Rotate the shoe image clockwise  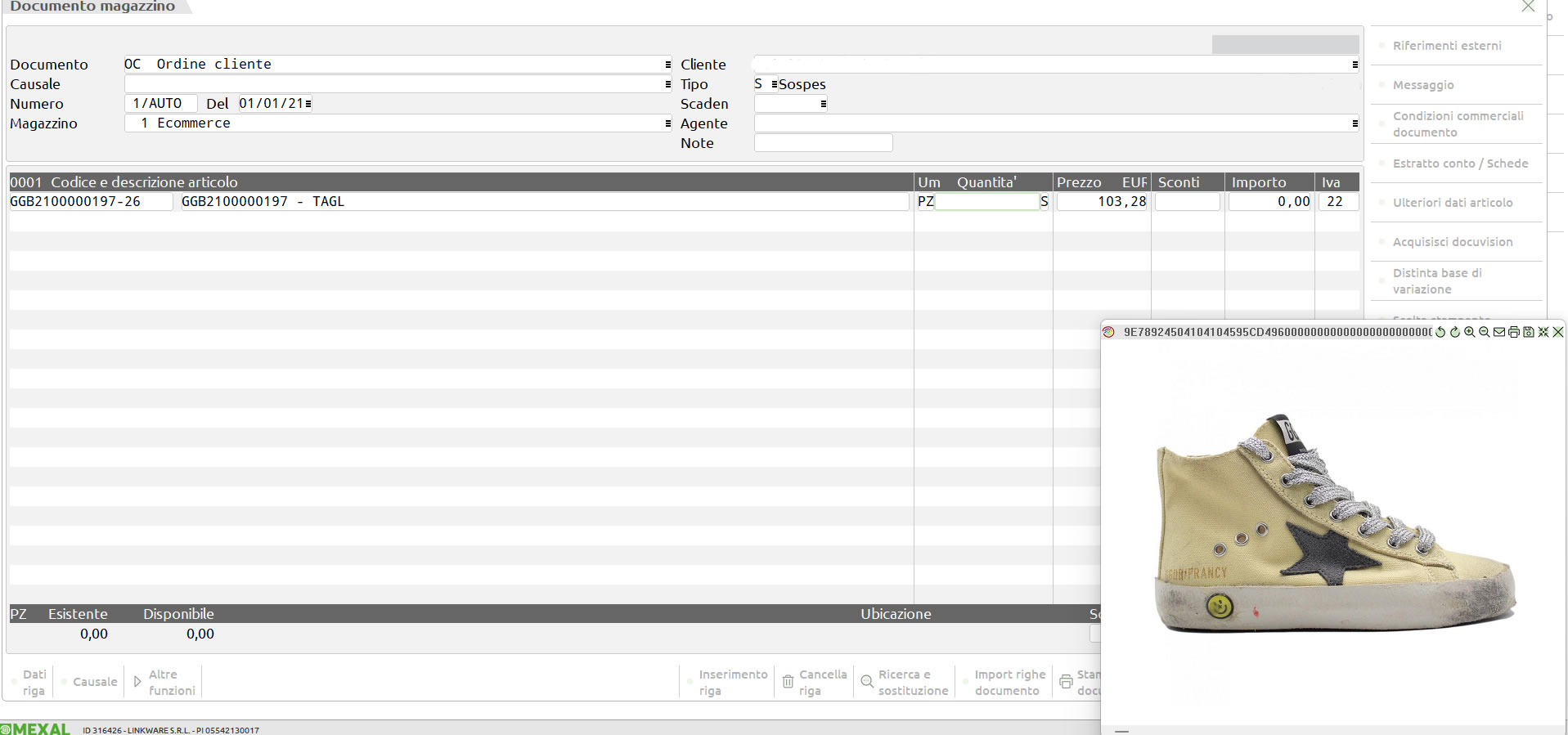(x=1455, y=332)
